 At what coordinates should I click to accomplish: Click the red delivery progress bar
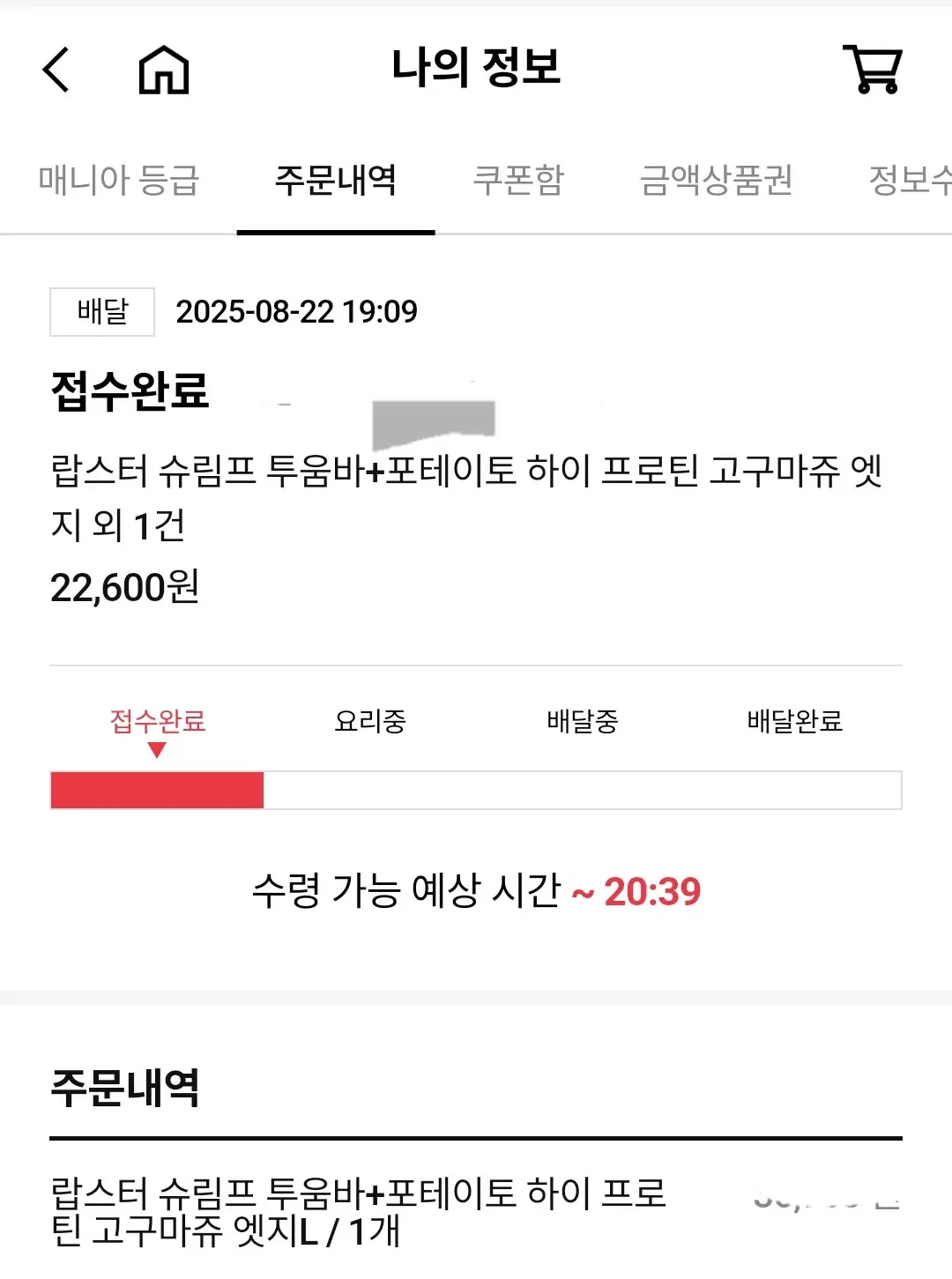pos(157,790)
